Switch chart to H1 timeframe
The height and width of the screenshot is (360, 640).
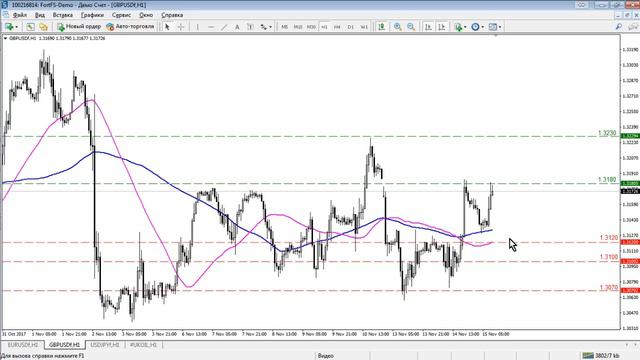324,27
